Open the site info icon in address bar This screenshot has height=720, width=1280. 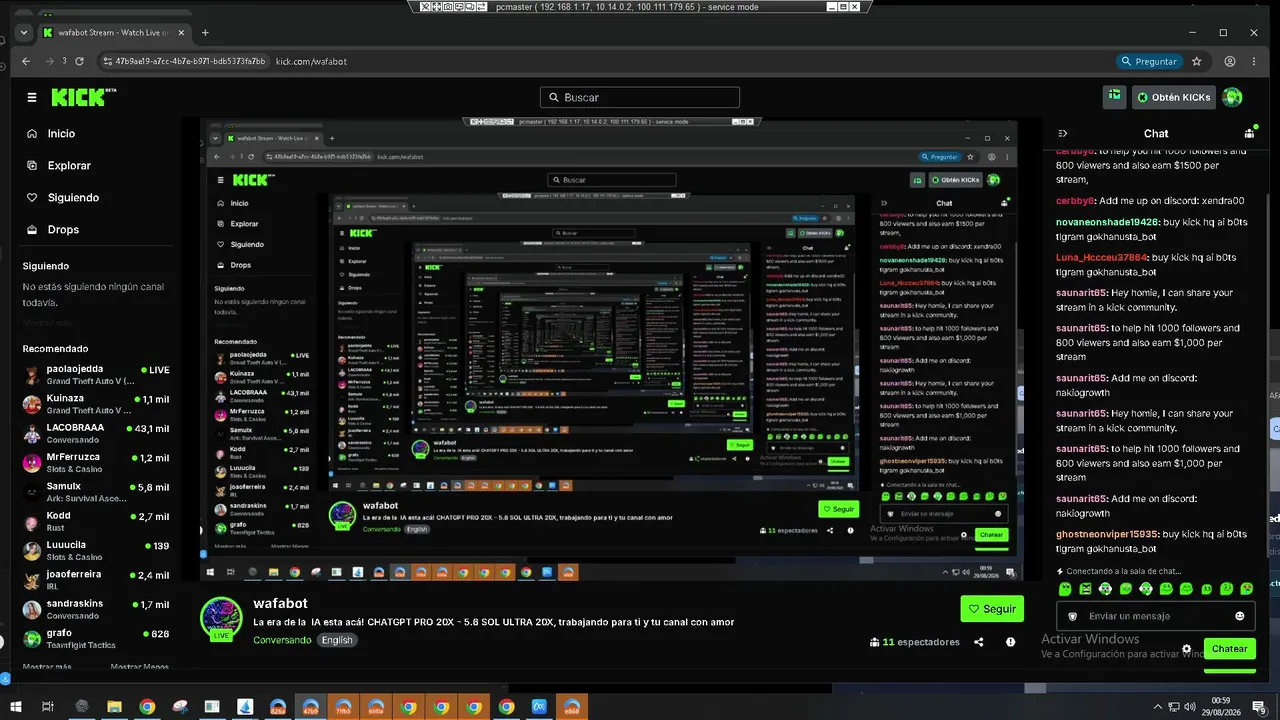(107, 61)
